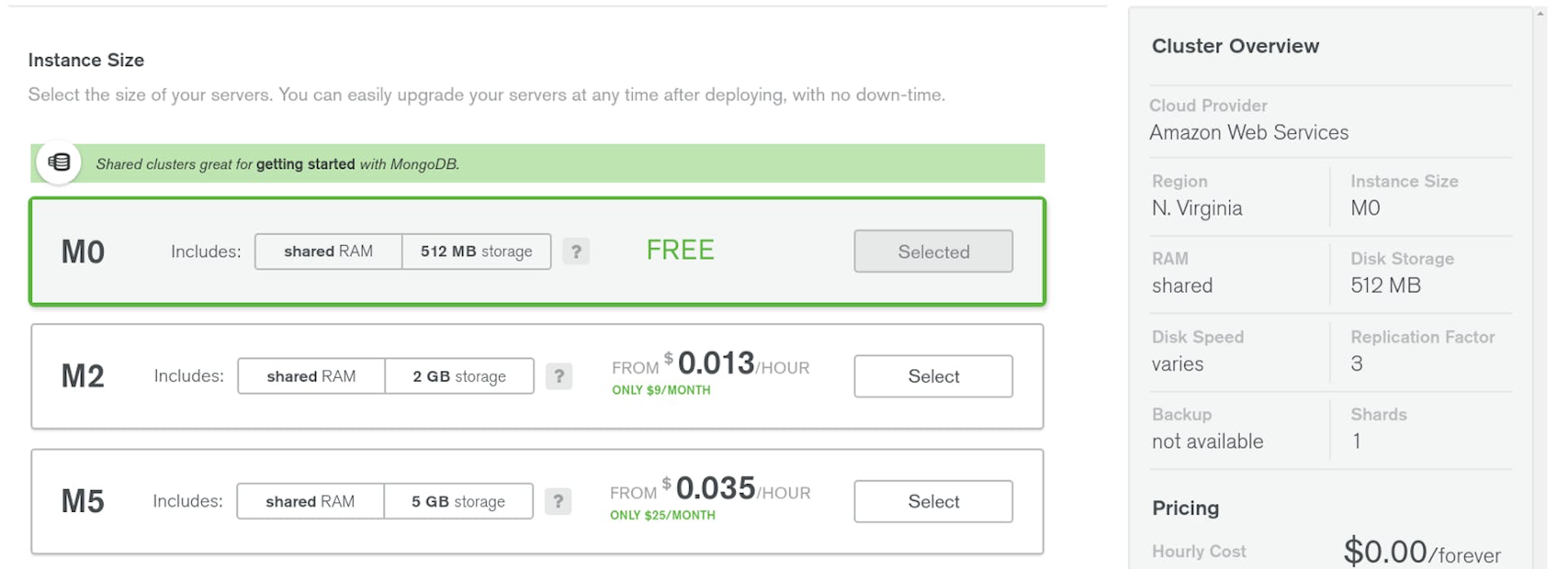
Task: Show help tooltip for the M5 tier
Action: coord(558,501)
